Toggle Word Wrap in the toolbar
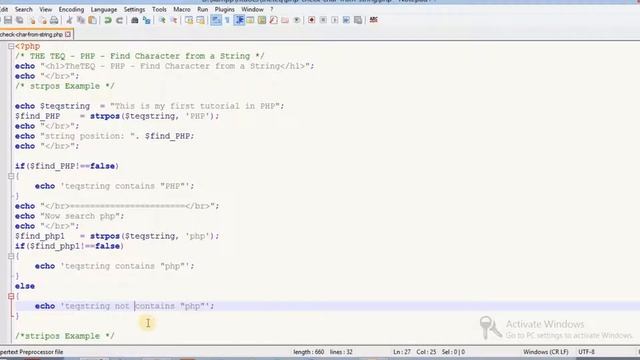 (x=216, y=20)
